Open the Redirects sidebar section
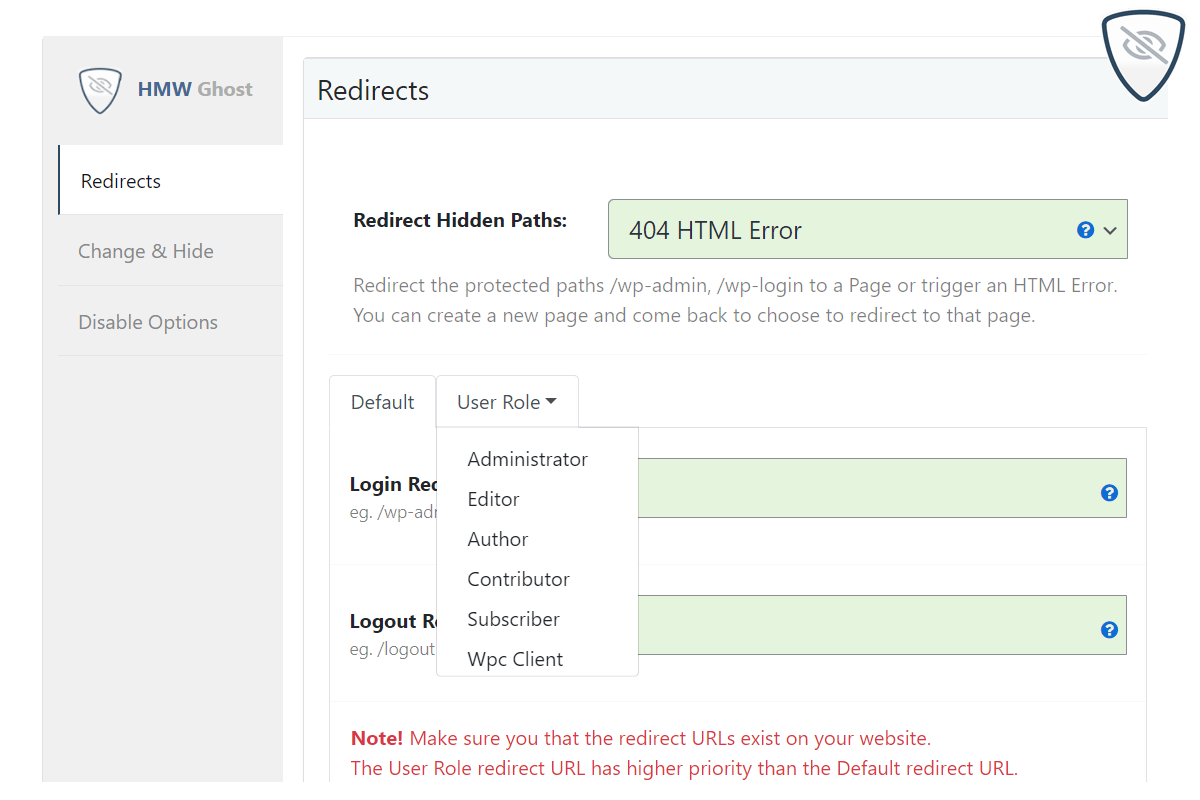This screenshot has height=800, width=1200. click(121, 181)
